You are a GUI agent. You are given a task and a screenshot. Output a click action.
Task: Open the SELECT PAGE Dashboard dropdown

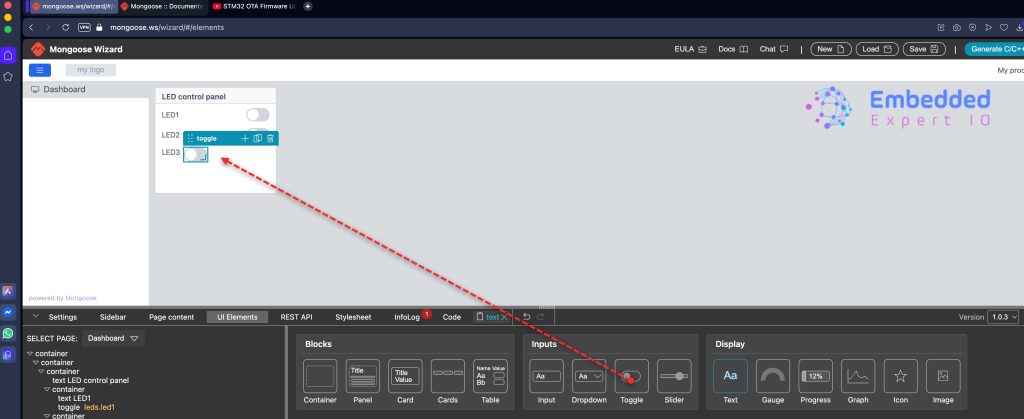(x=114, y=339)
